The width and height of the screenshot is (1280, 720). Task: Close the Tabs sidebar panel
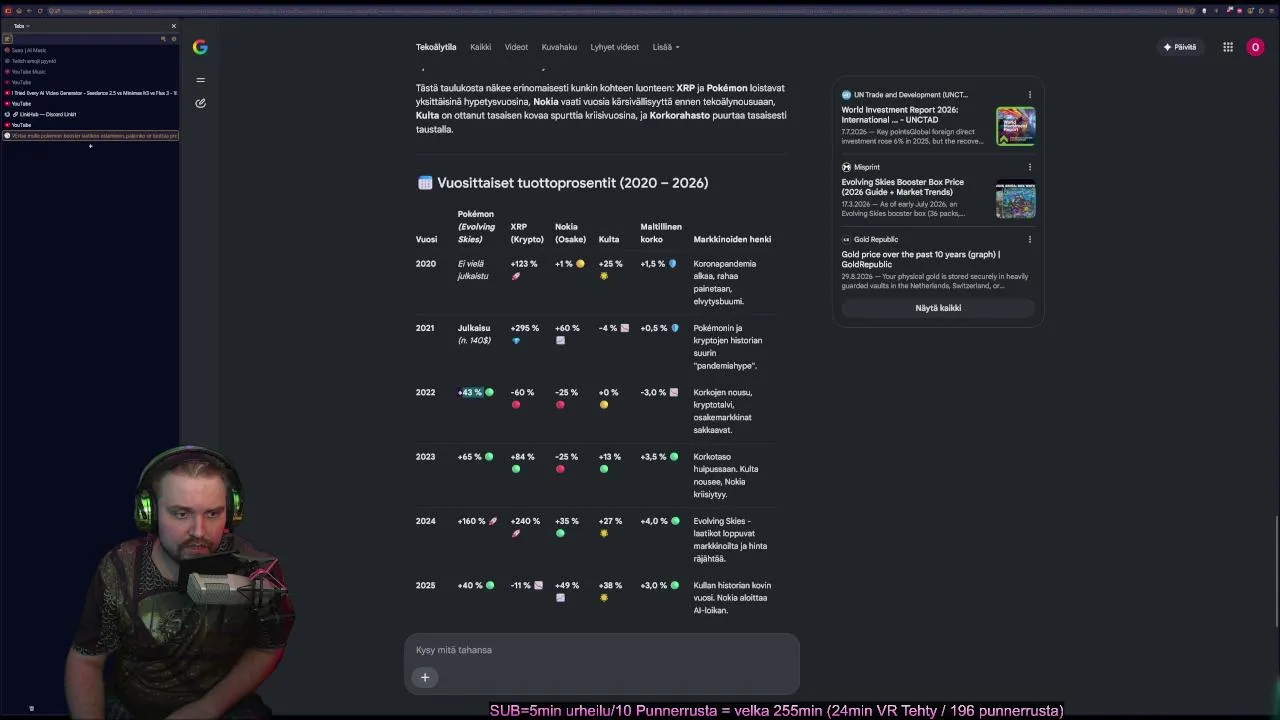pos(173,26)
